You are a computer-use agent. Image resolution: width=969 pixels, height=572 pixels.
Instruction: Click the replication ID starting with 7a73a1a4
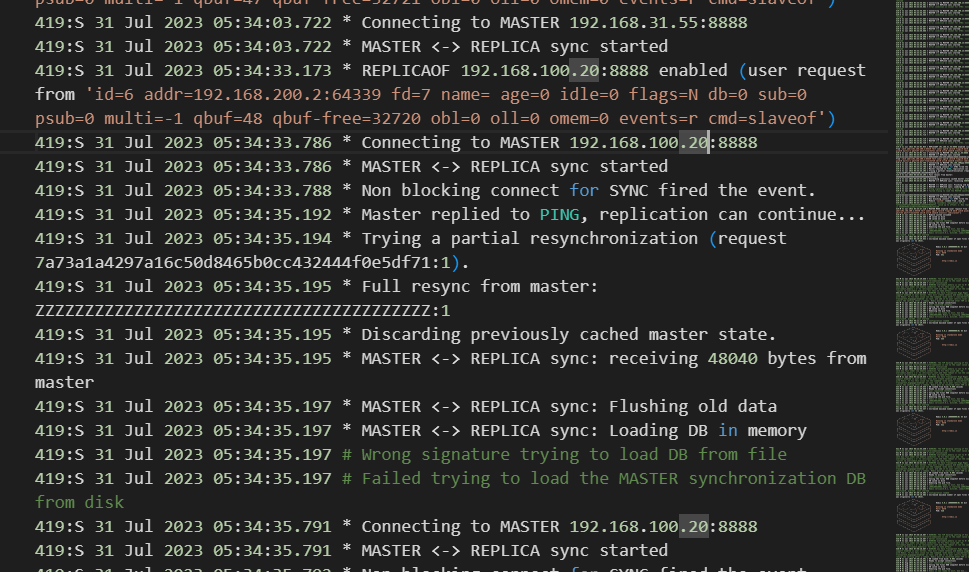[232, 262]
